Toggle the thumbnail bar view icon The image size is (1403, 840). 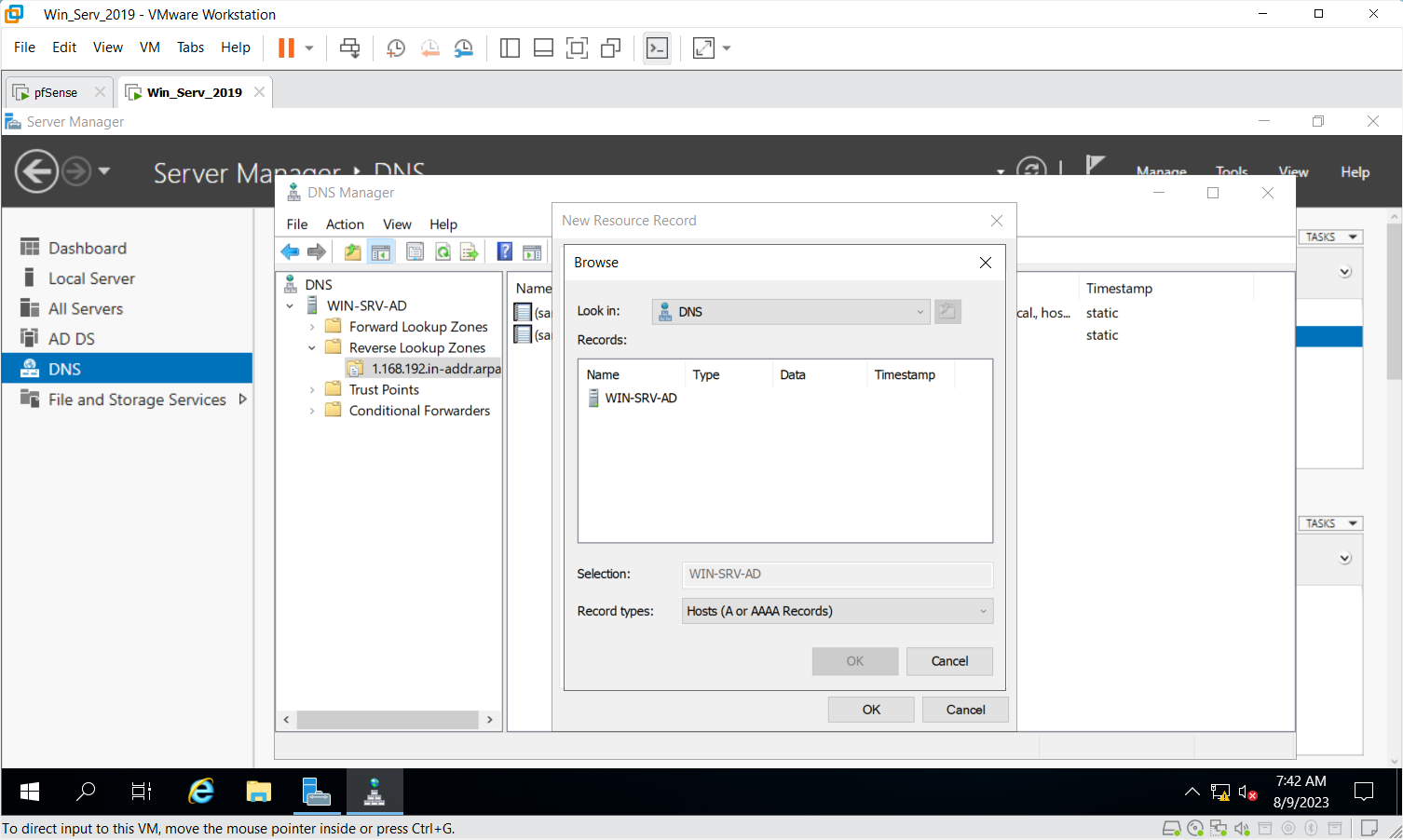tap(543, 47)
